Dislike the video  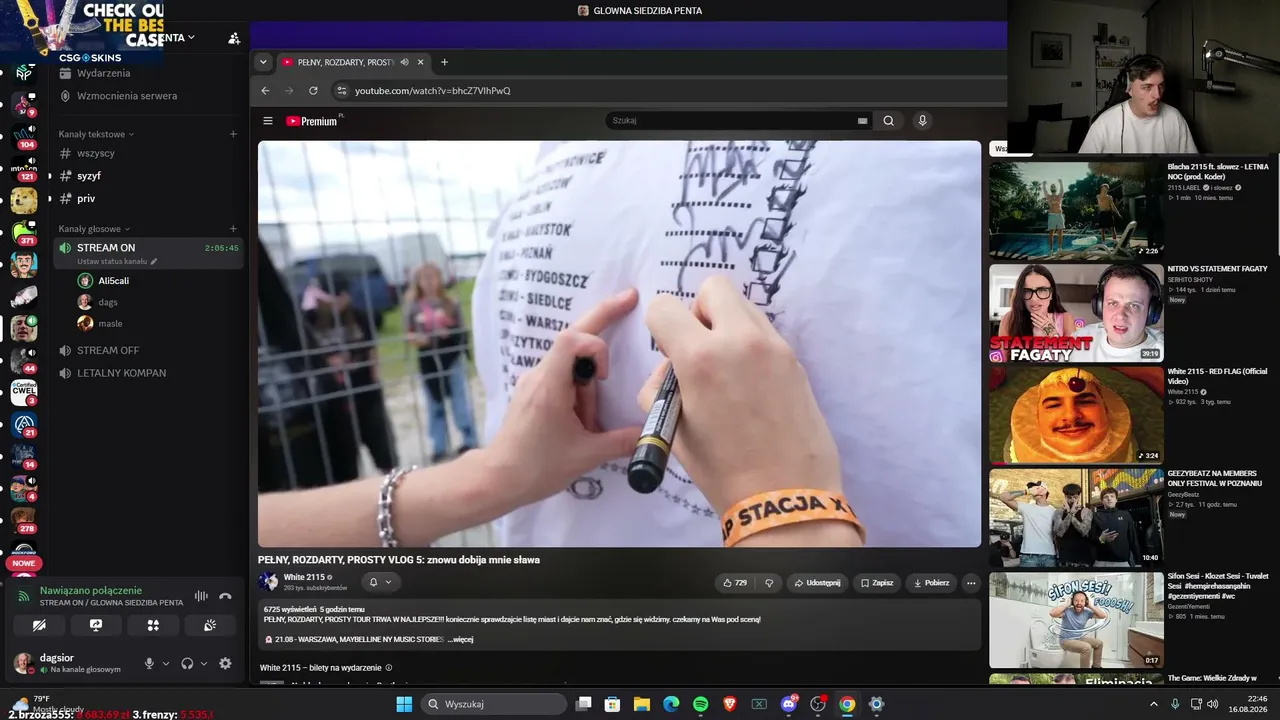point(769,582)
